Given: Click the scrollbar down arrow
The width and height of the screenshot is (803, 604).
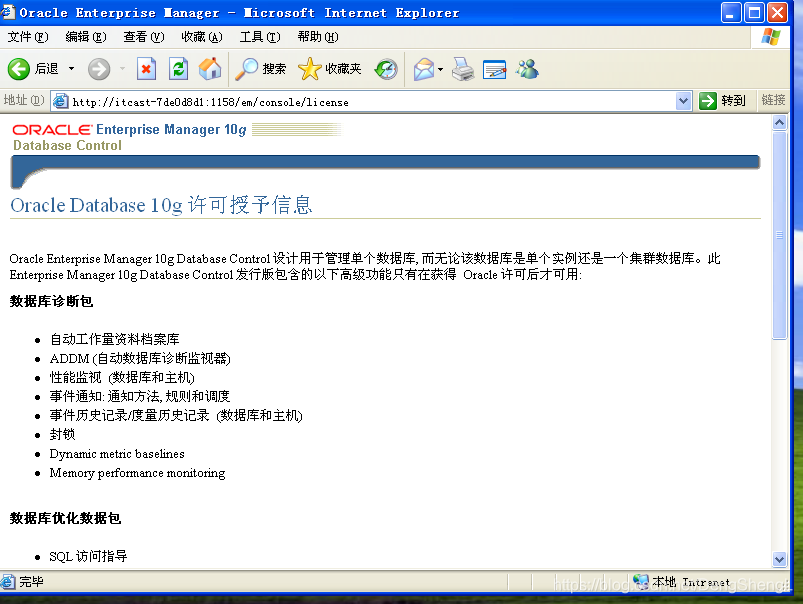Looking at the screenshot, I should 779,559.
